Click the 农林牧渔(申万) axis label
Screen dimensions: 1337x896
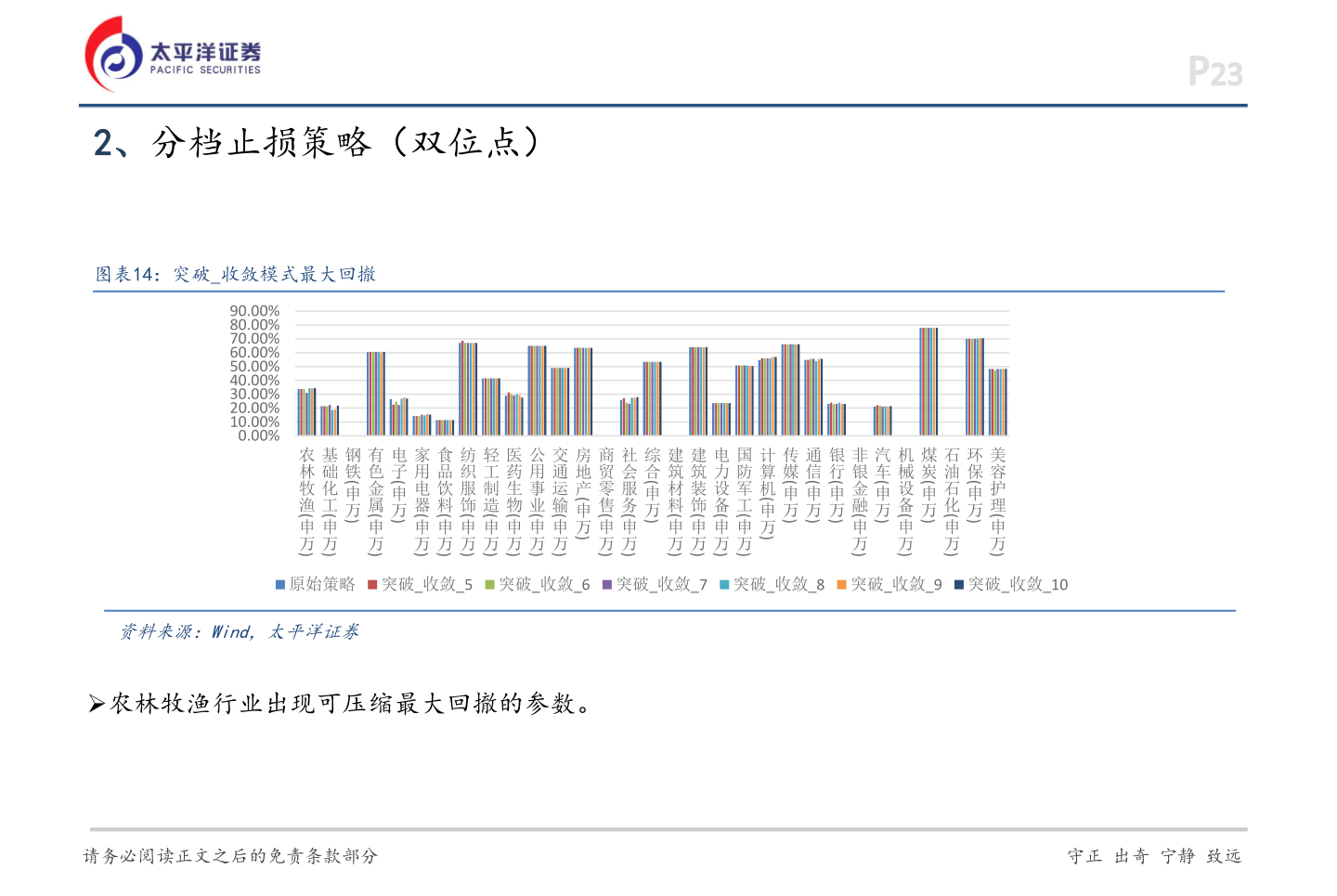coord(307,500)
